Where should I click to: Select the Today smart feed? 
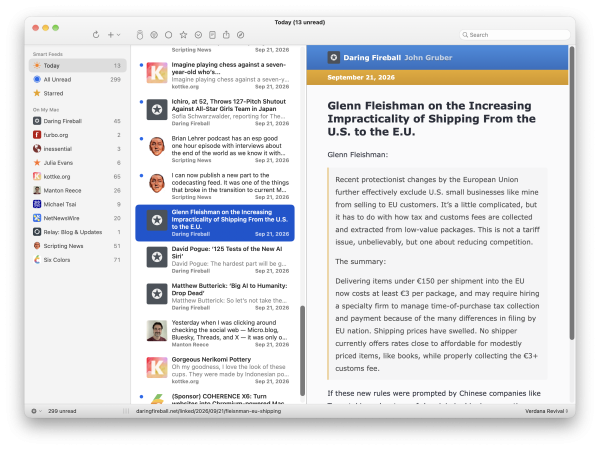[x=78, y=65]
